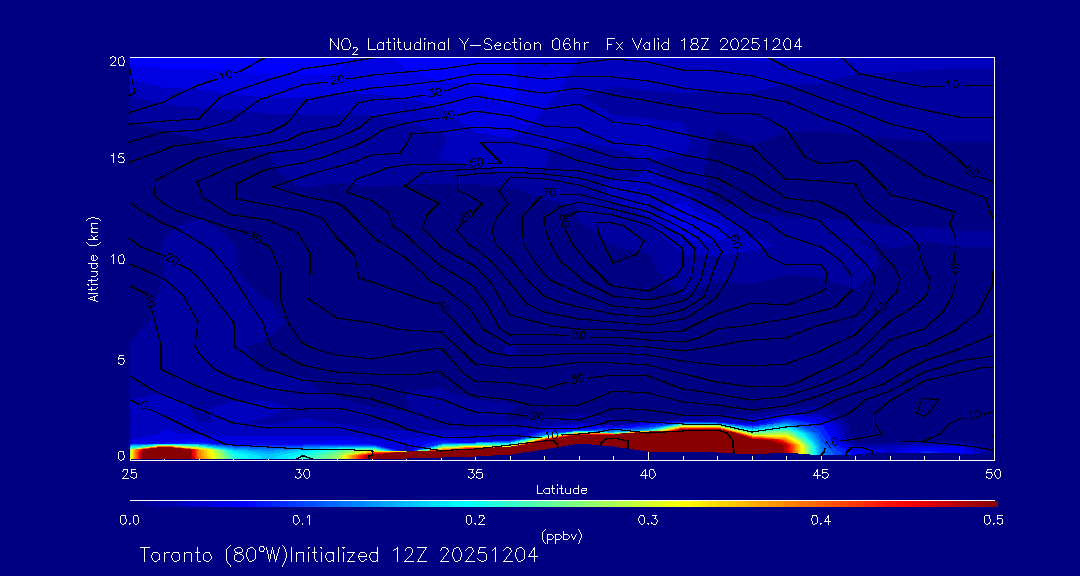Click the colorbar tick label "0.4"
Viewport: 1080px width, 576px height.
(821, 521)
